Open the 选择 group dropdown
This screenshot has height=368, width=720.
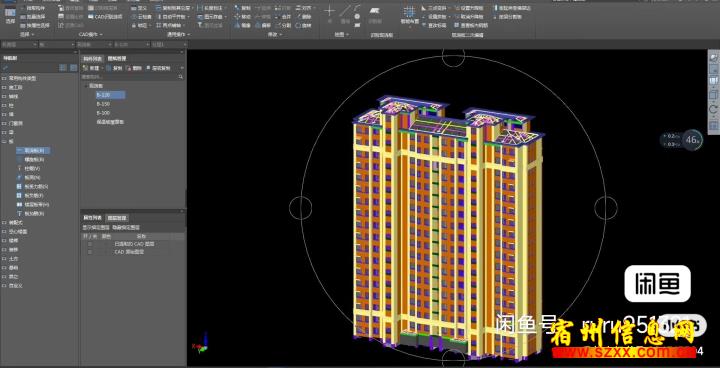click(x=26, y=34)
